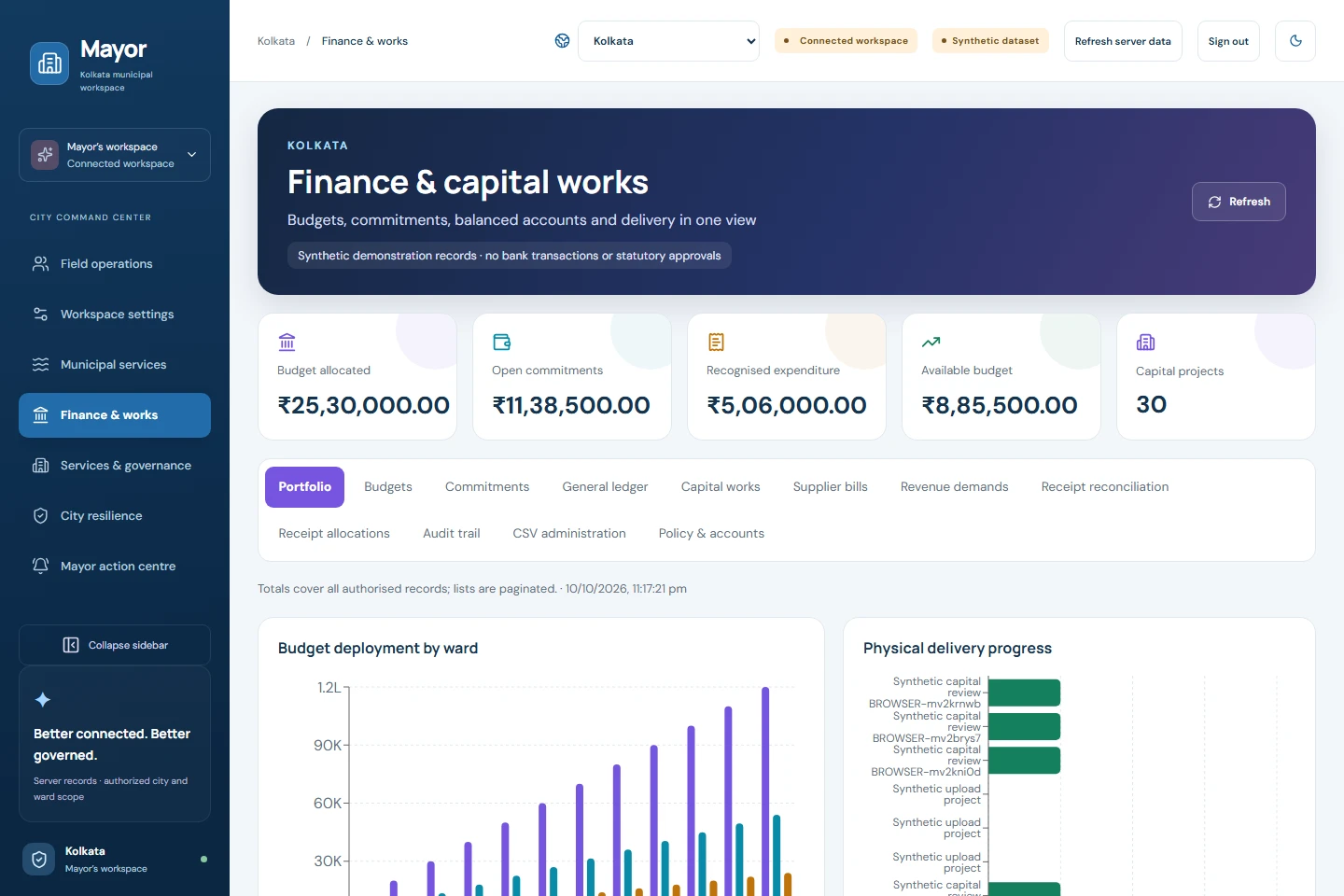Click the Sign out button

click(x=1228, y=41)
